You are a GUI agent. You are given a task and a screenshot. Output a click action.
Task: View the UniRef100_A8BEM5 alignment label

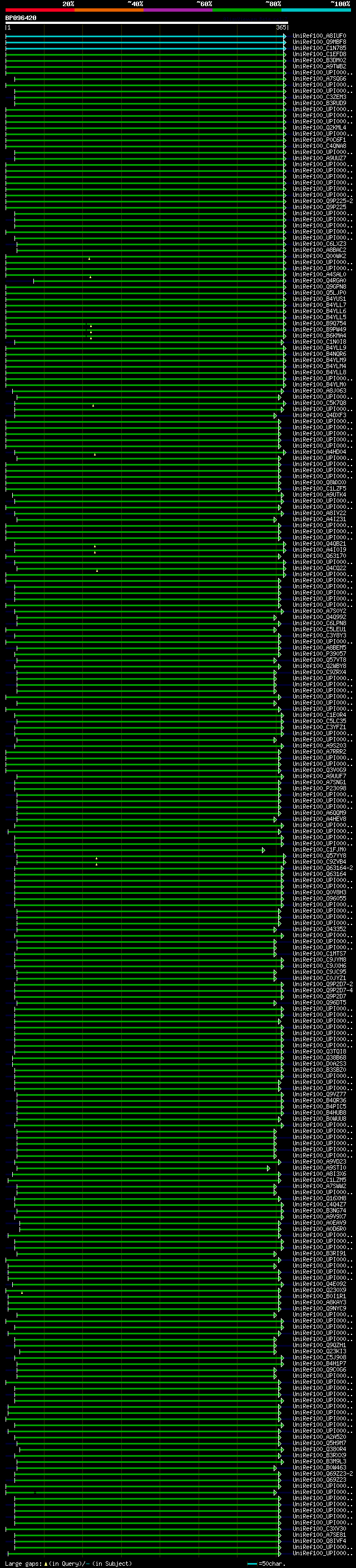(319, 647)
